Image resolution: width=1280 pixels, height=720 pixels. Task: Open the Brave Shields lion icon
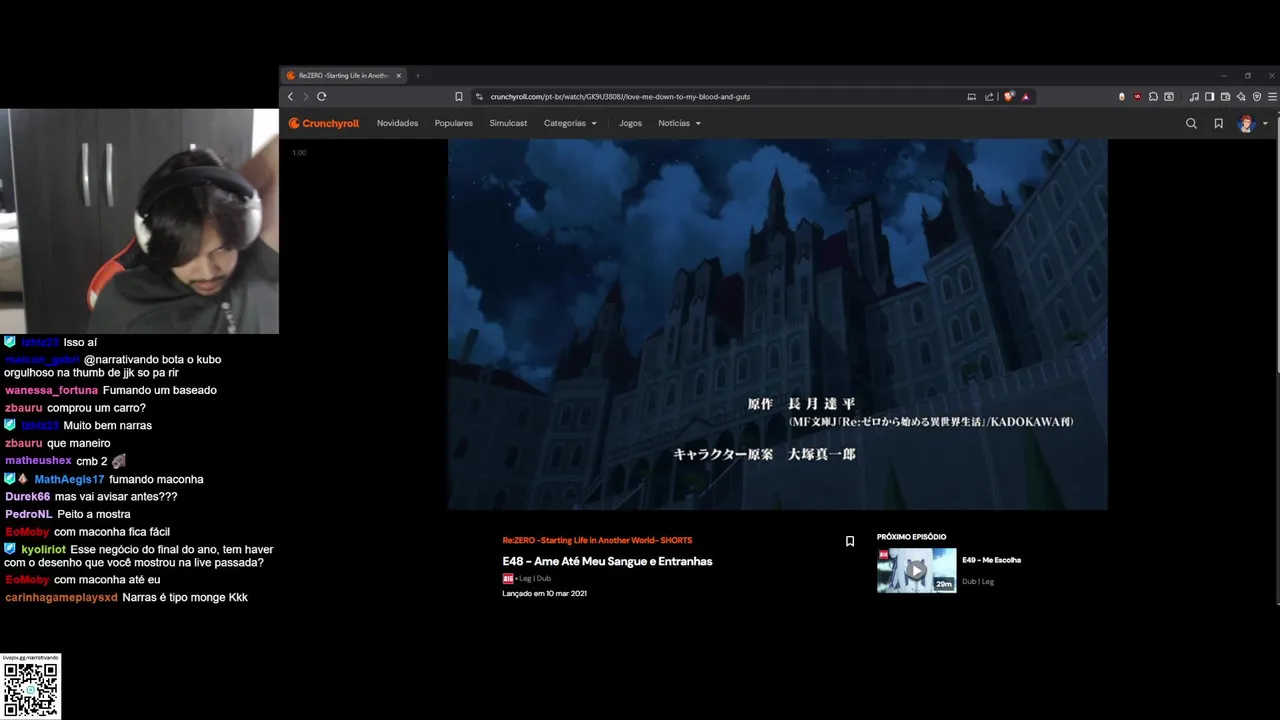(1009, 96)
